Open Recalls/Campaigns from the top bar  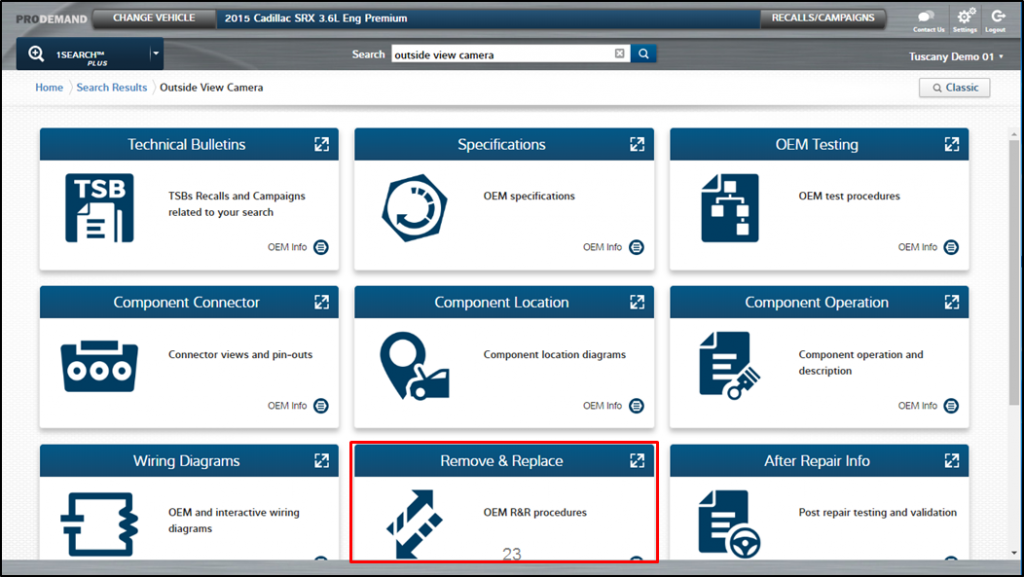point(823,18)
